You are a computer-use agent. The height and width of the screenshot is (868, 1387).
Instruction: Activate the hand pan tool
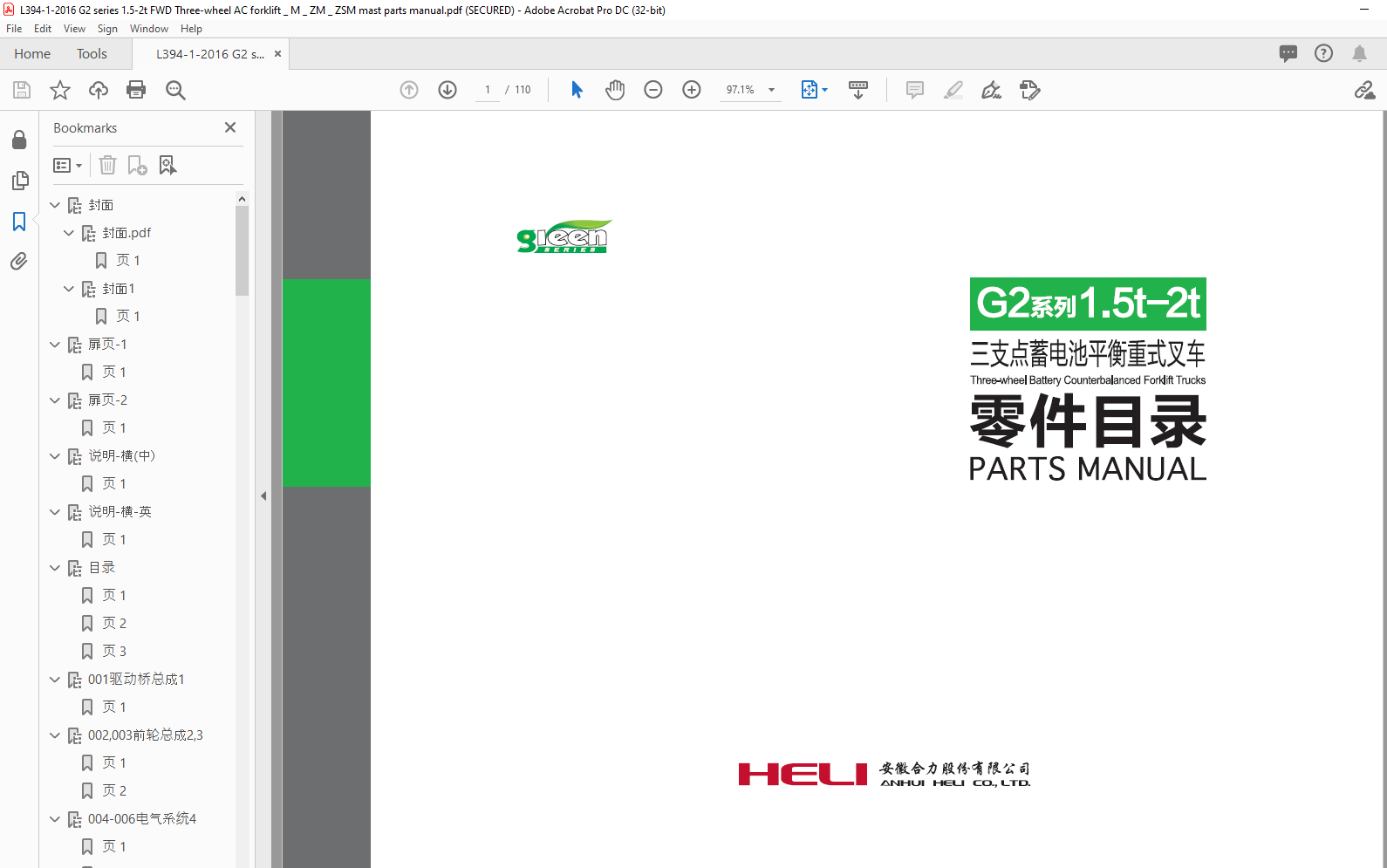pos(615,90)
